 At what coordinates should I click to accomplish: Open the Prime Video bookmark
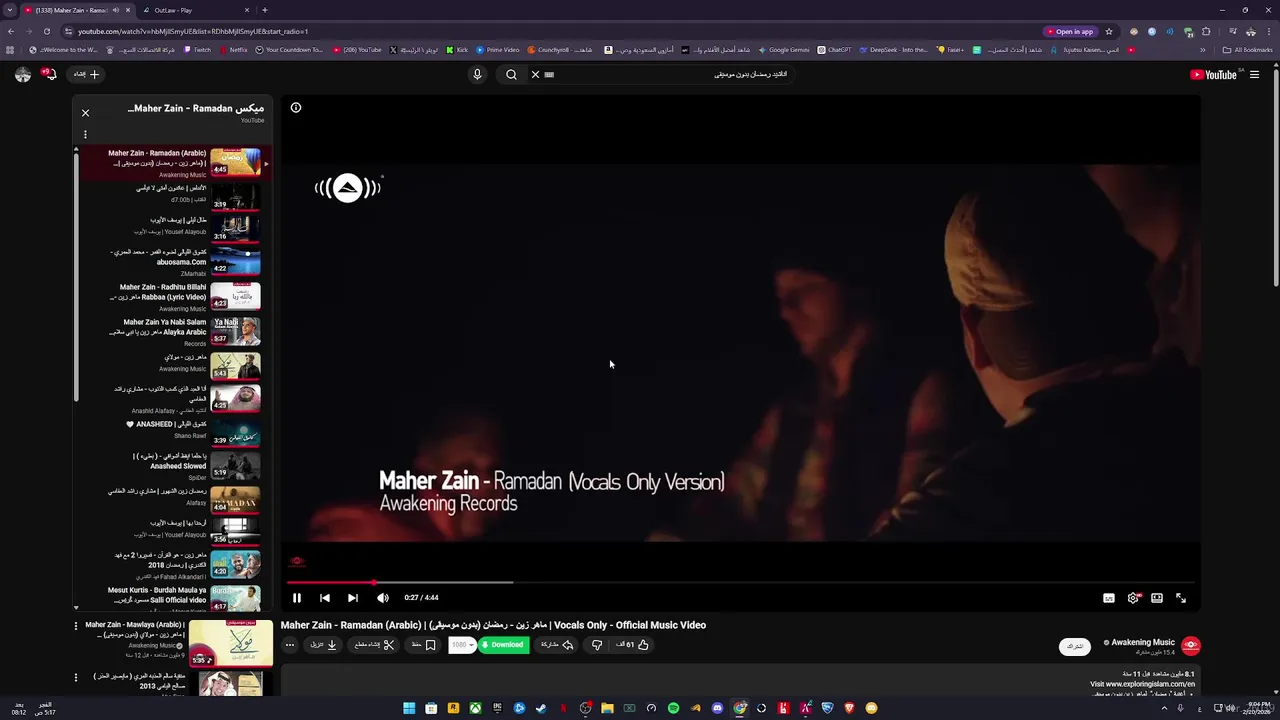(x=498, y=50)
